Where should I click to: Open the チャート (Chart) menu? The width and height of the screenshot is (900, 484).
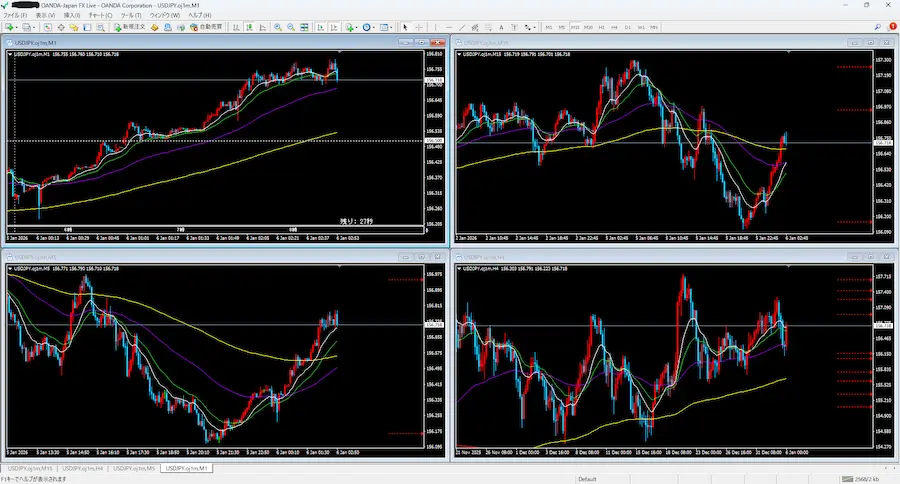pos(99,17)
